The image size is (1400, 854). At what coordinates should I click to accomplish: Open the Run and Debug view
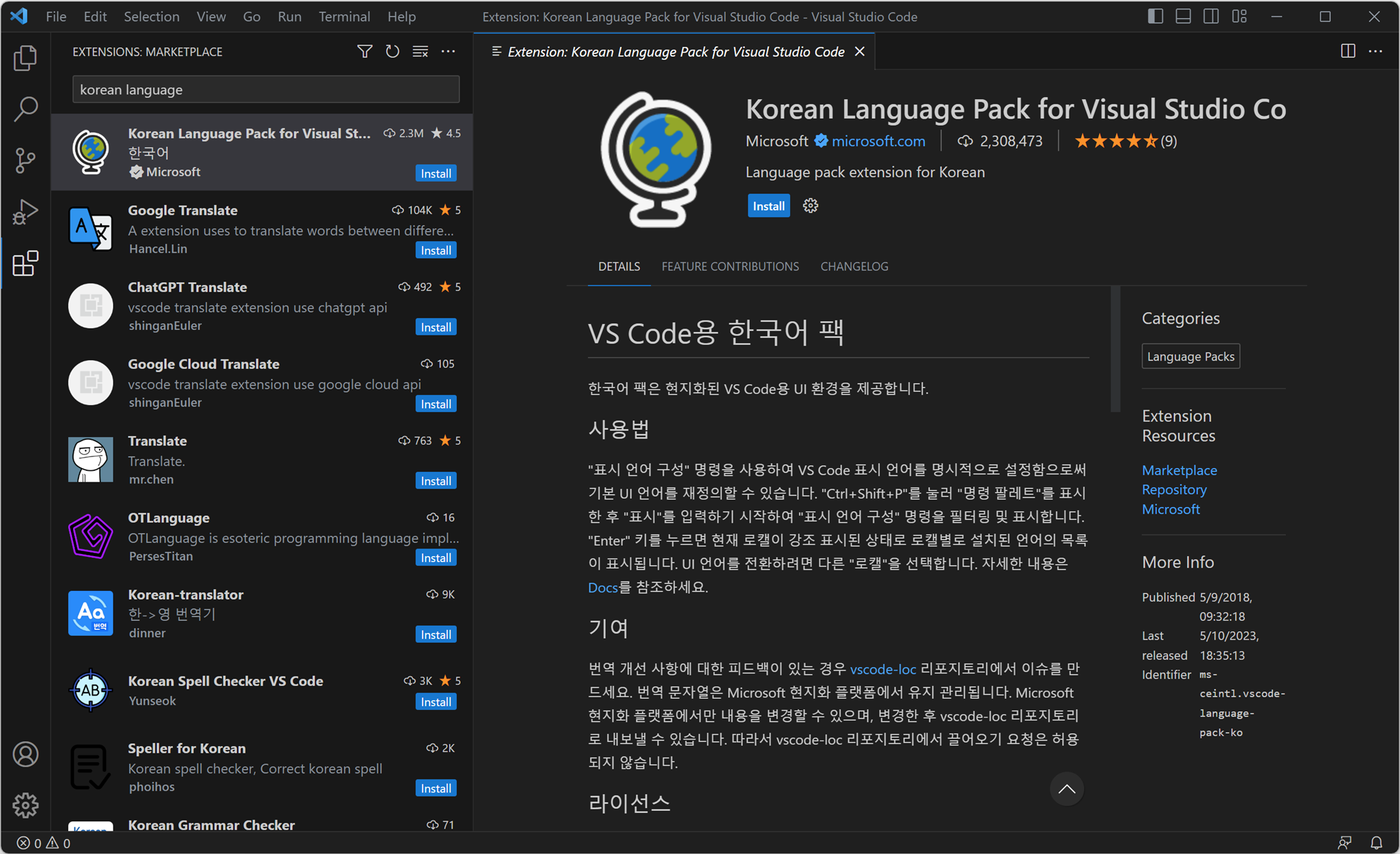pos(25,212)
